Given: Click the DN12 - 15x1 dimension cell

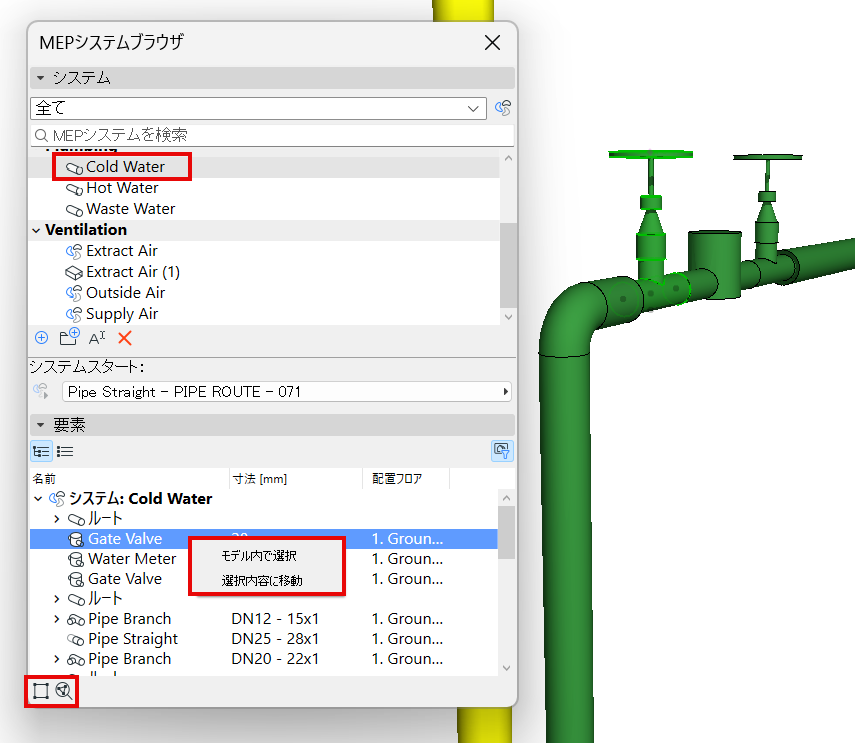Looking at the screenshot, I should pyautogui.click(x=275, y=619).
